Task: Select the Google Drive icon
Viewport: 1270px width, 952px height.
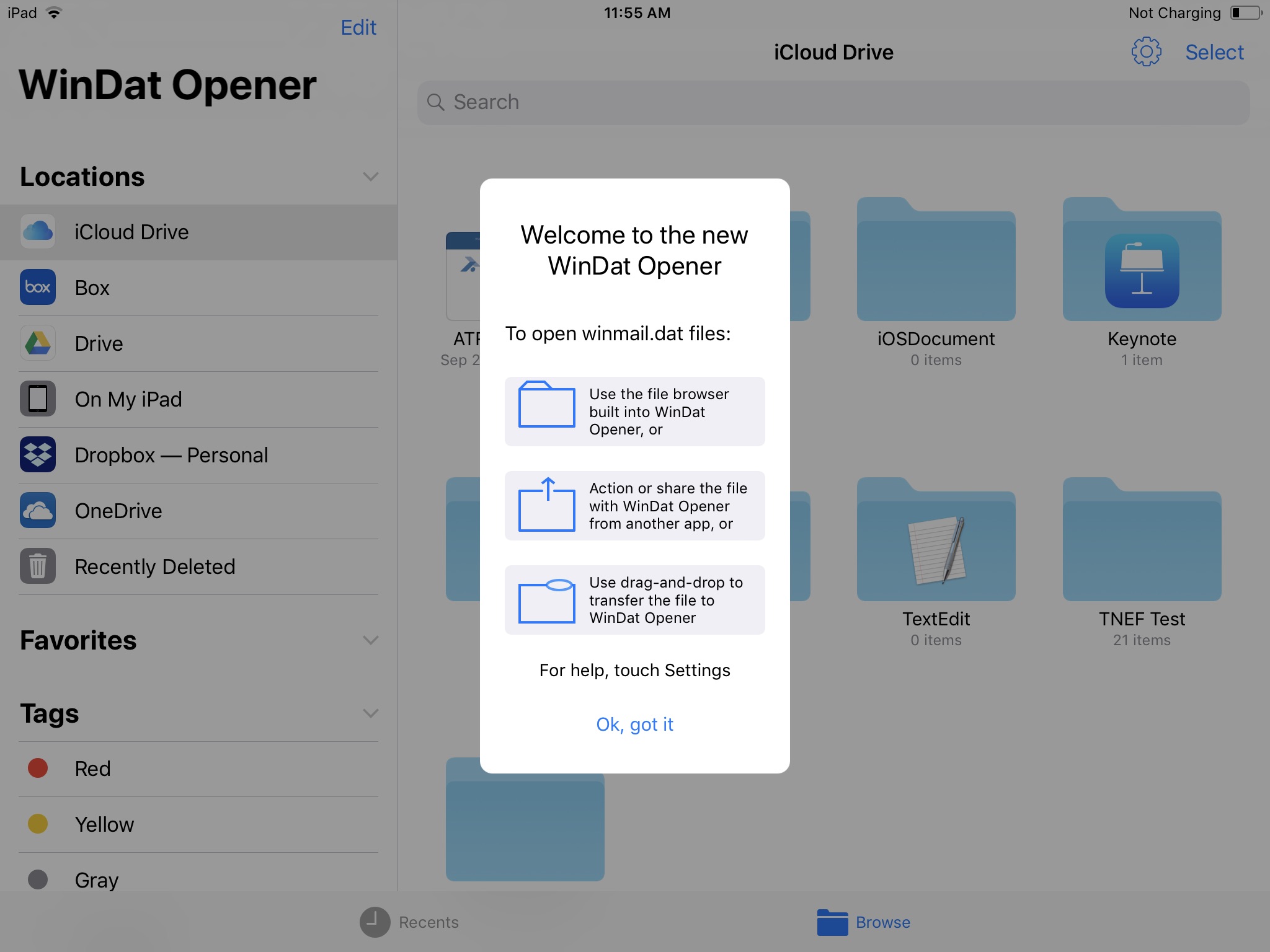Action: (38, 343)
